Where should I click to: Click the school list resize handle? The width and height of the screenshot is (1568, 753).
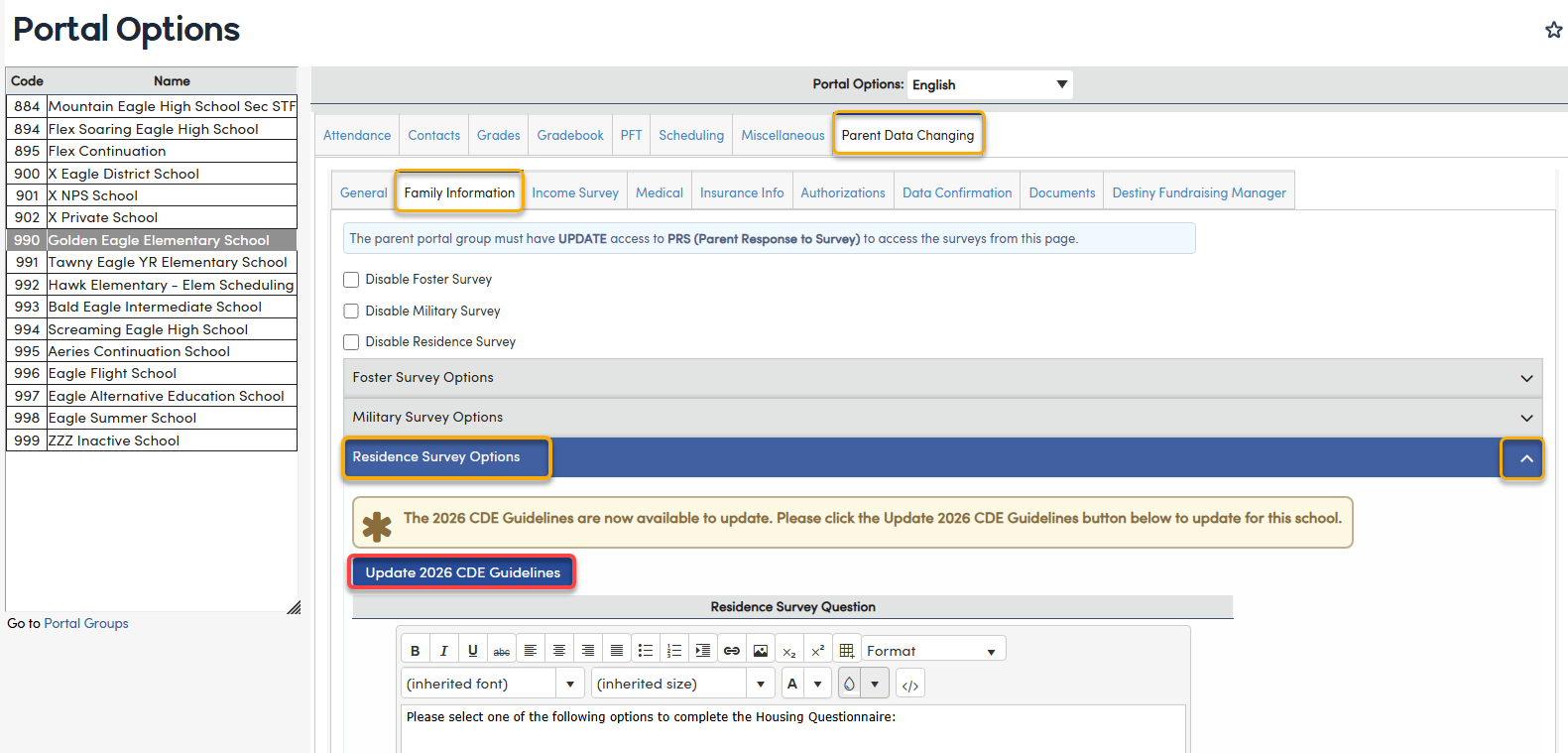tap(294, 607)
